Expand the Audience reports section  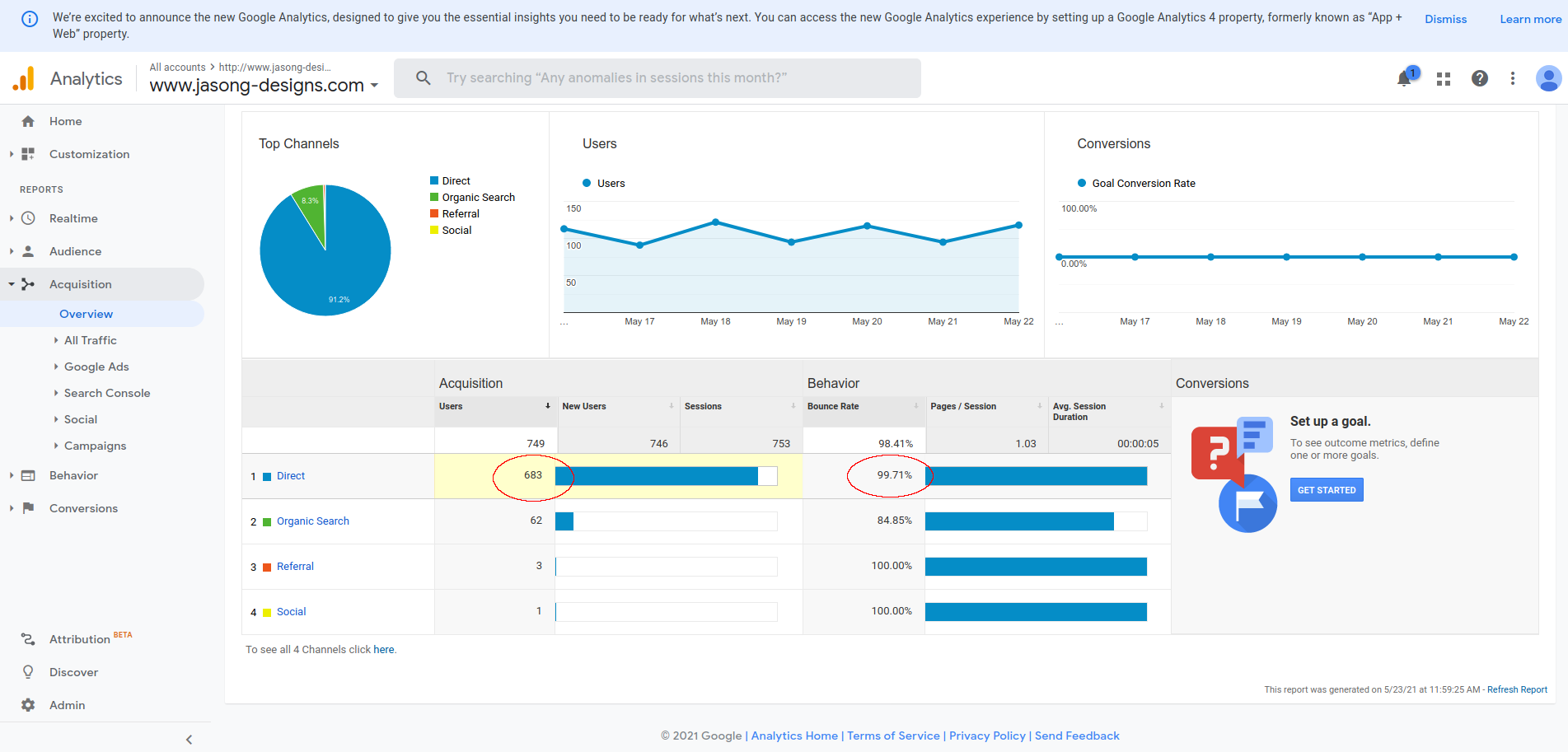pyautogui.click(x=12, y=251)
